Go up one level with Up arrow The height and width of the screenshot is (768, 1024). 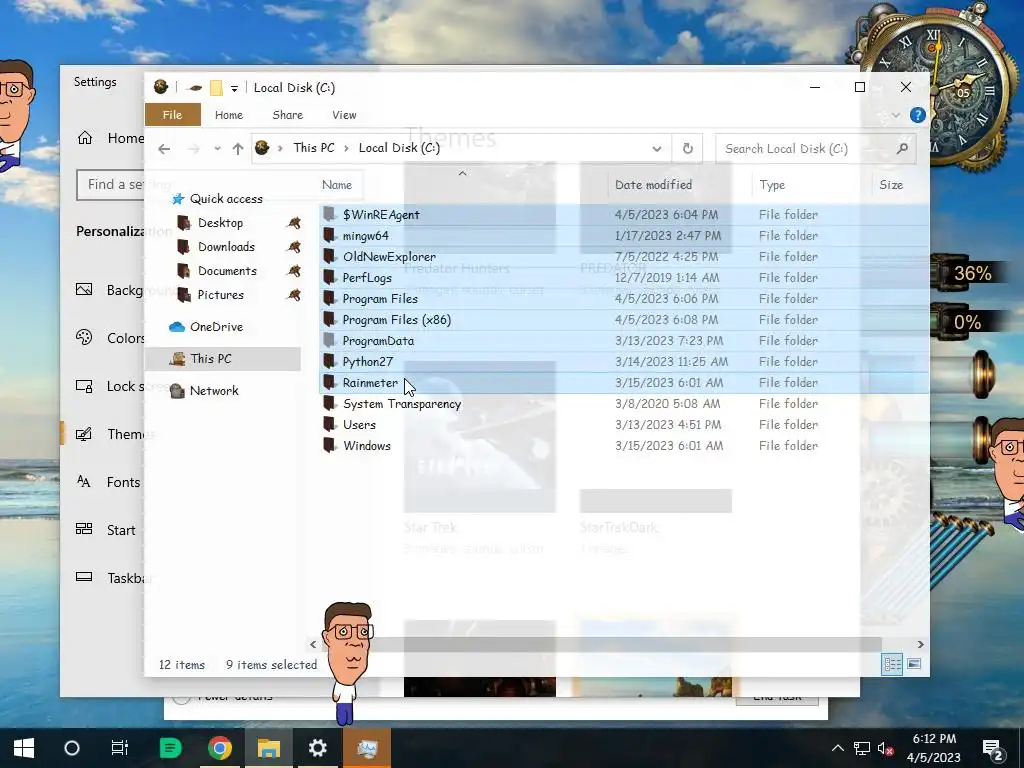click(238, 149)
